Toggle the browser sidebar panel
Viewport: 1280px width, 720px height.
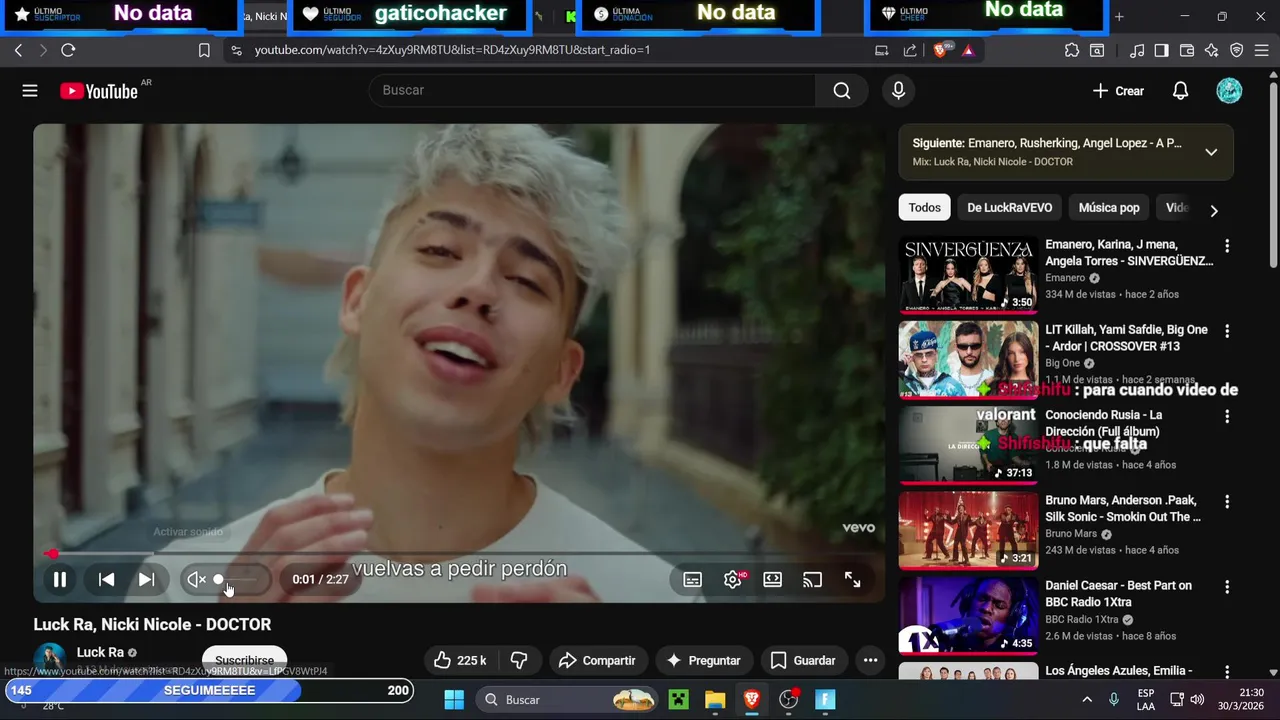pyautogui.click(x=1161, y=50)
